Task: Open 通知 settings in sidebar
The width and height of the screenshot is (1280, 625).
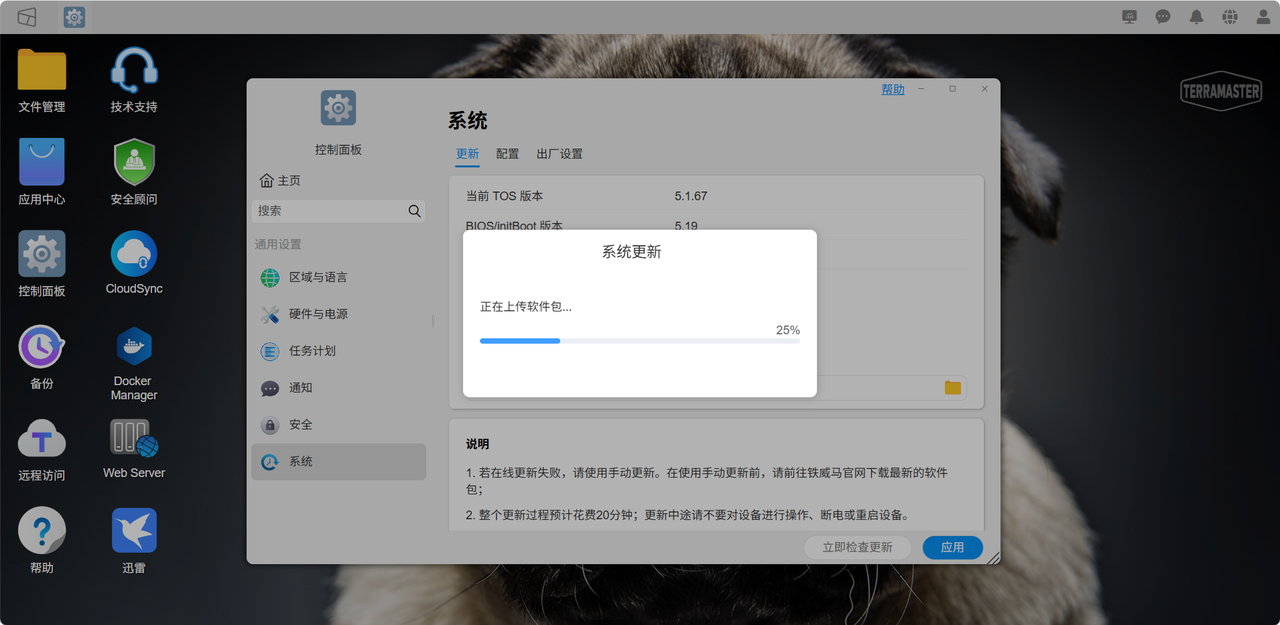Action: pos(338,388)
